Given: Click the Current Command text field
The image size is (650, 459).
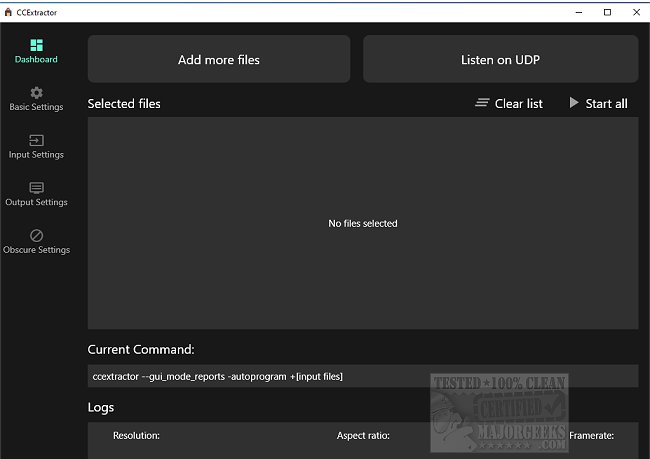Looking at the screenshot, I should pyautogui.click(x=363, y=376).
